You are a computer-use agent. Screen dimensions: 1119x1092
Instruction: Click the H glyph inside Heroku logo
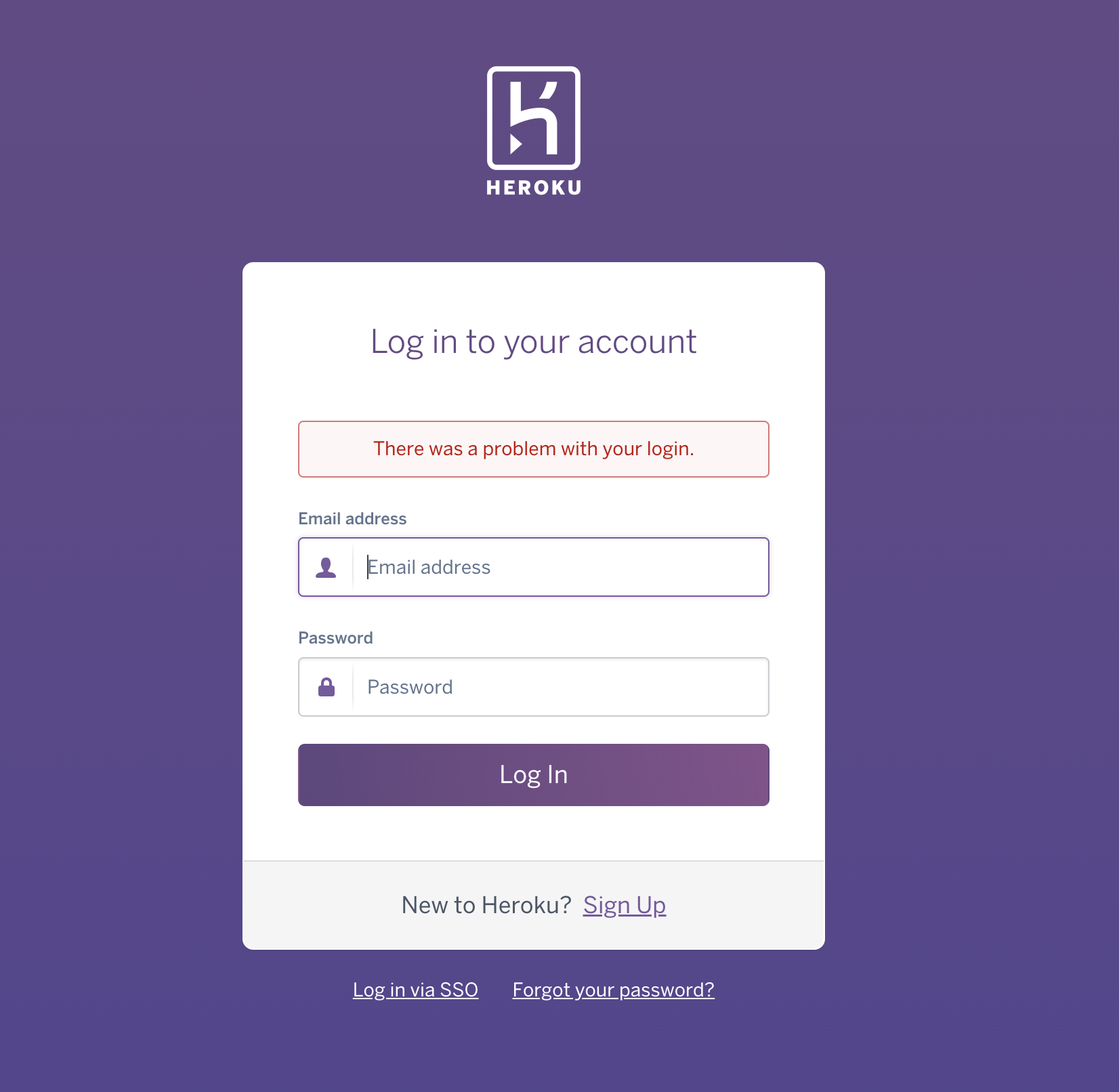[534, 118]
